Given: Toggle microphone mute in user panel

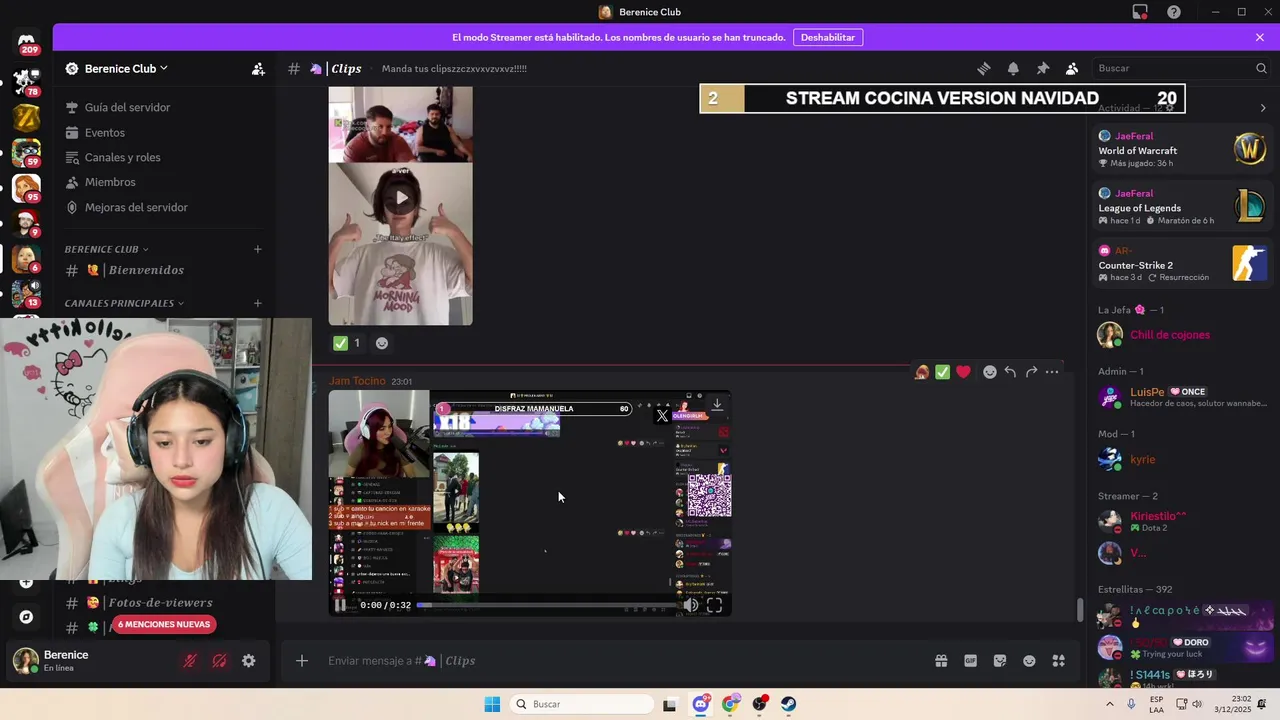Looking at the screenshot, I should pos(190,661).
